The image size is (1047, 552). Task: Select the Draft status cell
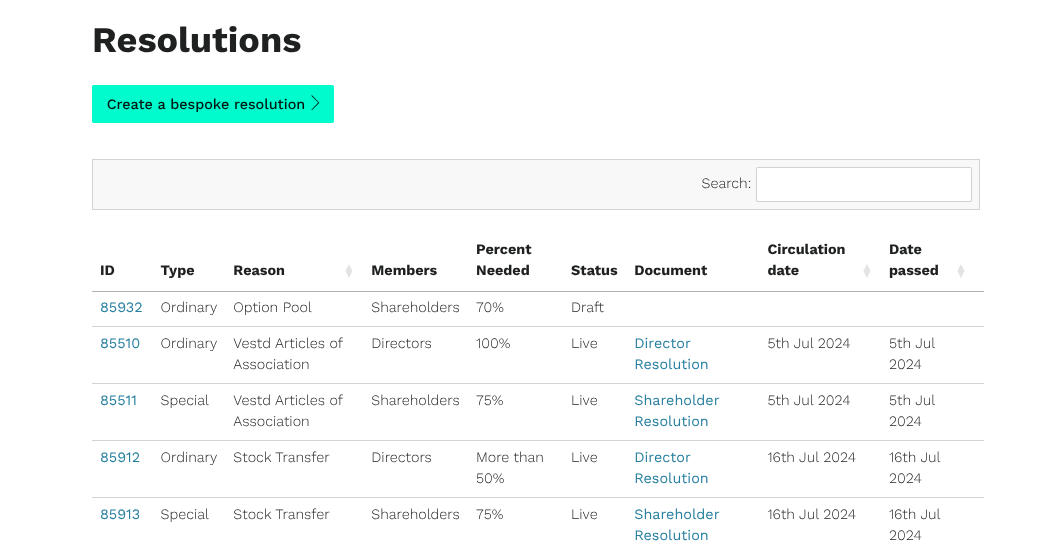[x=587, y=308]
